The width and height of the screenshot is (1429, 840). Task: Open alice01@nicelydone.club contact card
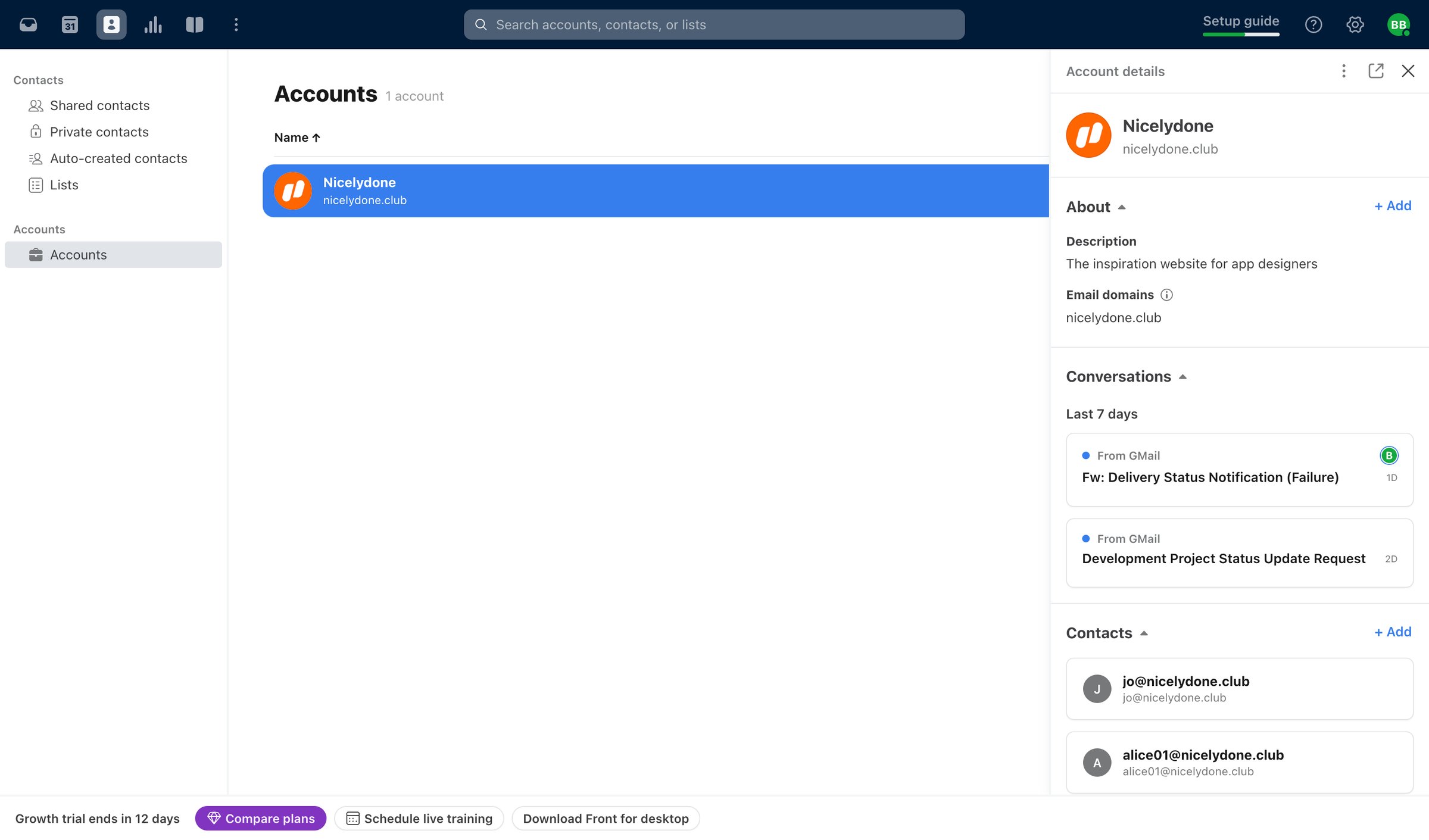click(1240, 763)
